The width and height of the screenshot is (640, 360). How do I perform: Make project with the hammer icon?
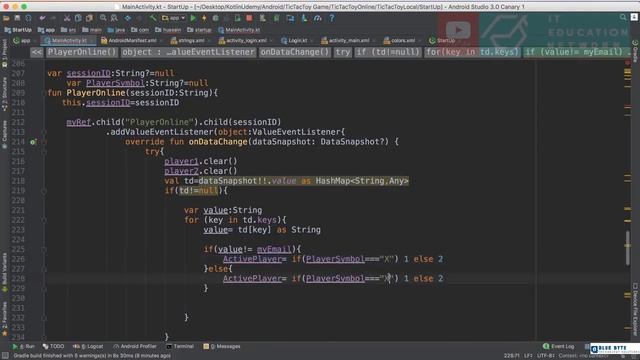(x=153, y=18)
